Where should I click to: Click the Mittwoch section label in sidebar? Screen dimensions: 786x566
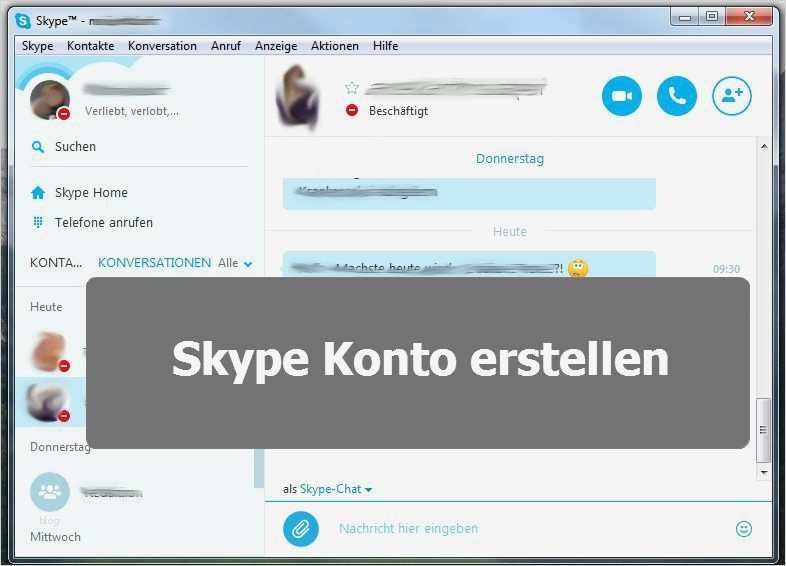(x=55, y=537)
